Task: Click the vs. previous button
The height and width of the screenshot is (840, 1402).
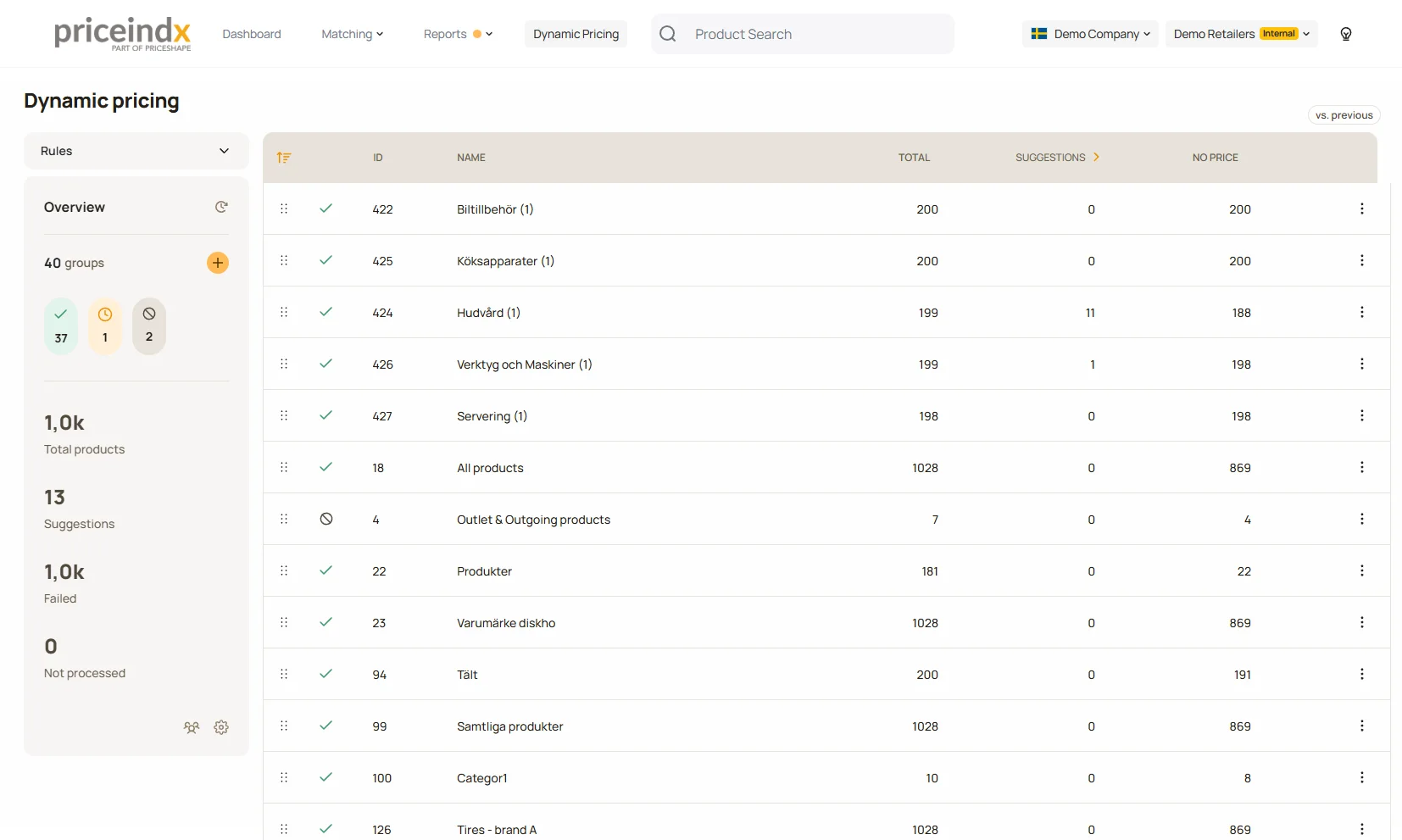Action: pyautogui.click(x=1344, y=115)
